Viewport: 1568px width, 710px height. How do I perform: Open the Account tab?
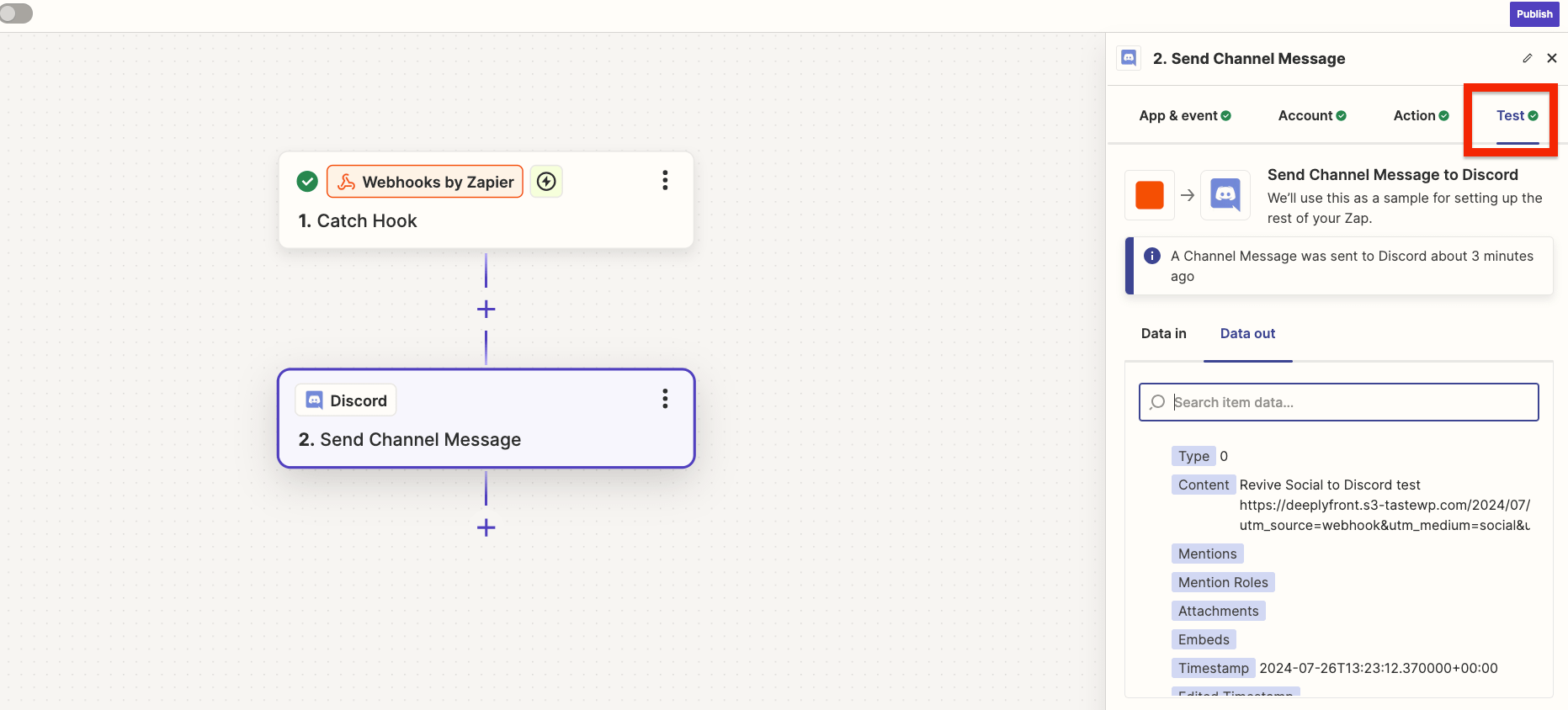1311,116
